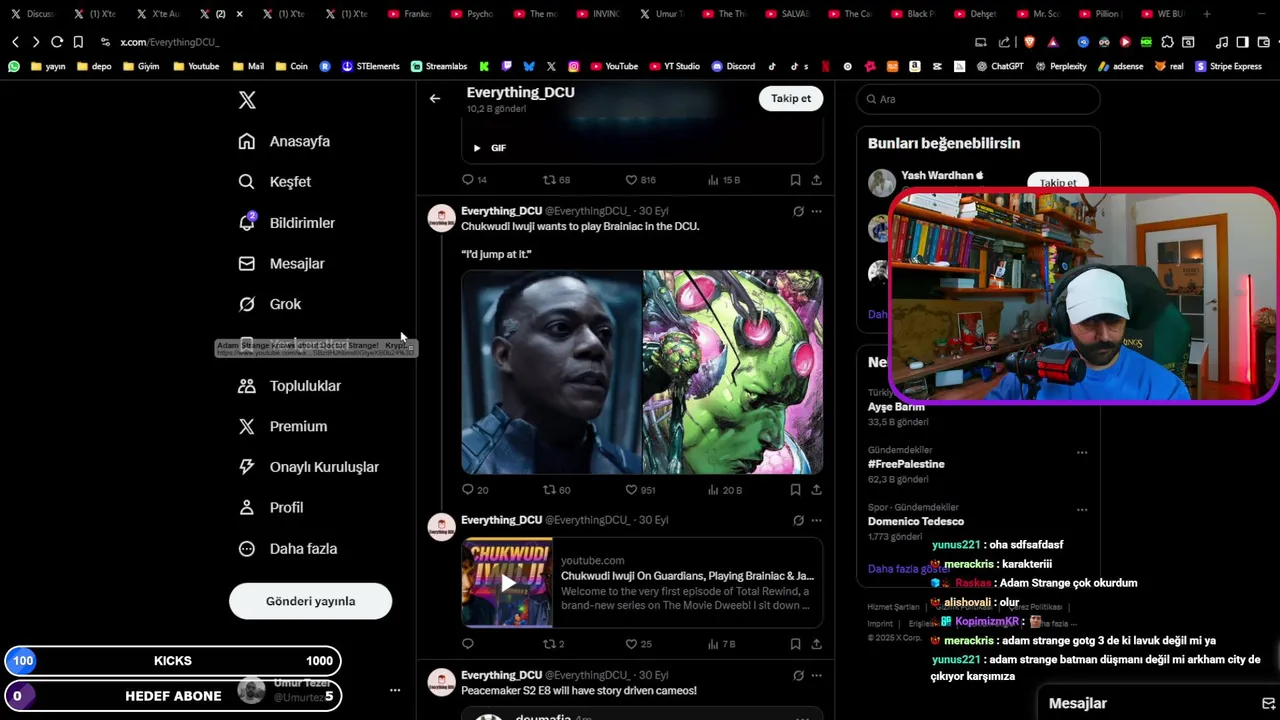Click the Brave Shields lion icon

pos(1029,42)
